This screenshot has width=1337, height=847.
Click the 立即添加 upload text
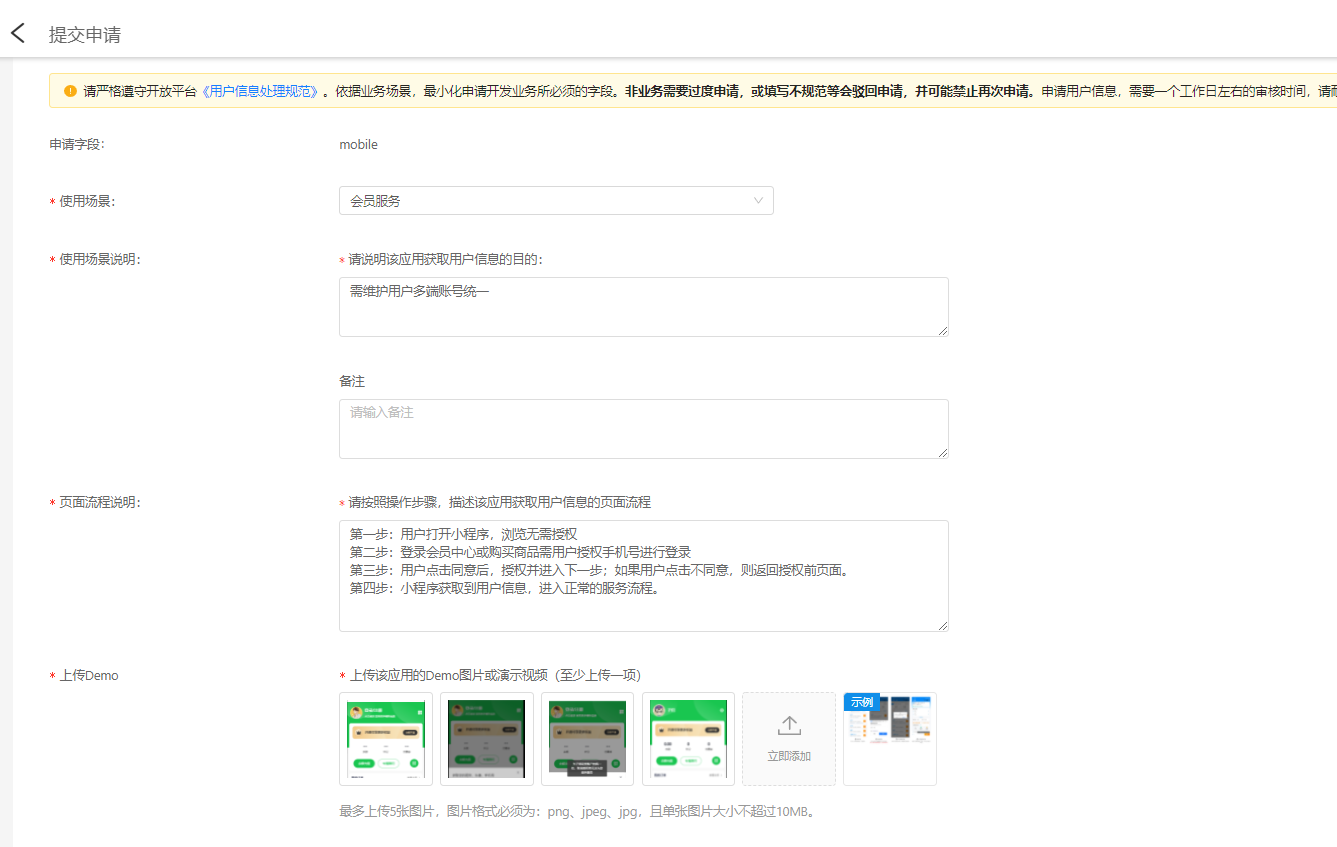[x=788, y=757]
